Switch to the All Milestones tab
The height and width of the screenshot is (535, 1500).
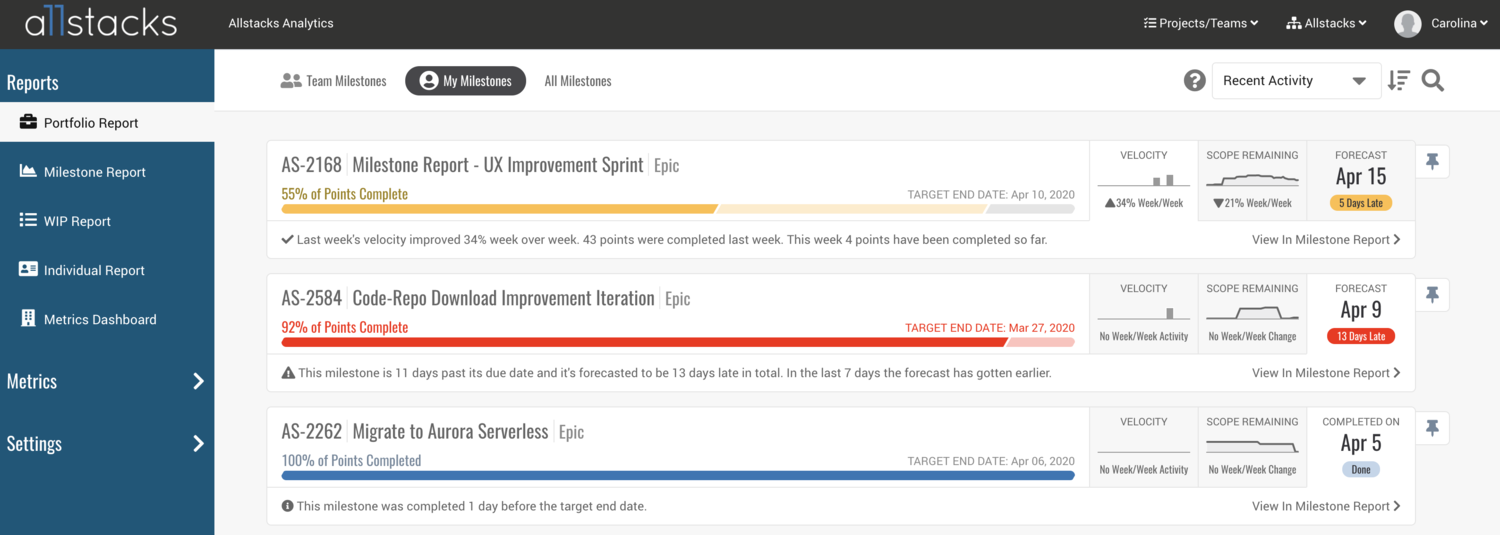coord(578,81)
